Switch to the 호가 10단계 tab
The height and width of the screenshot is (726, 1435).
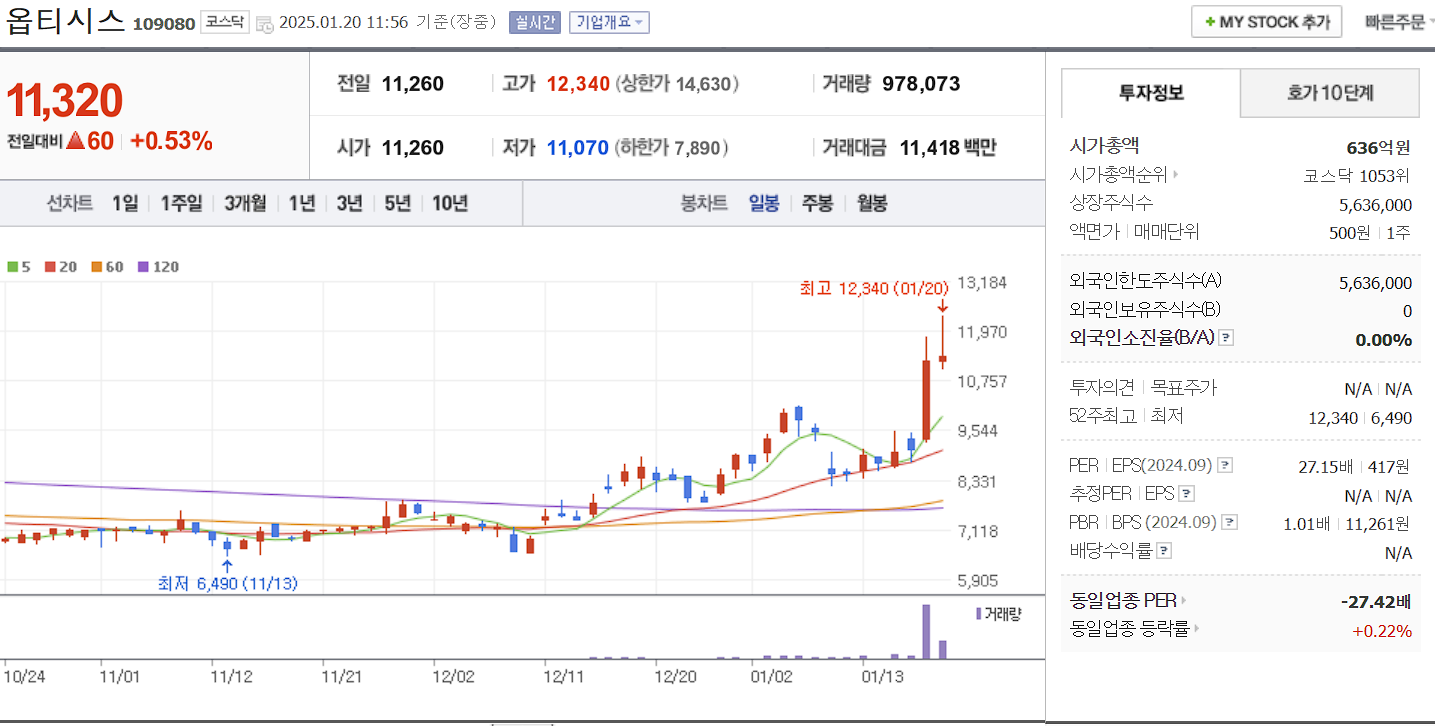tap(1329, 92)
